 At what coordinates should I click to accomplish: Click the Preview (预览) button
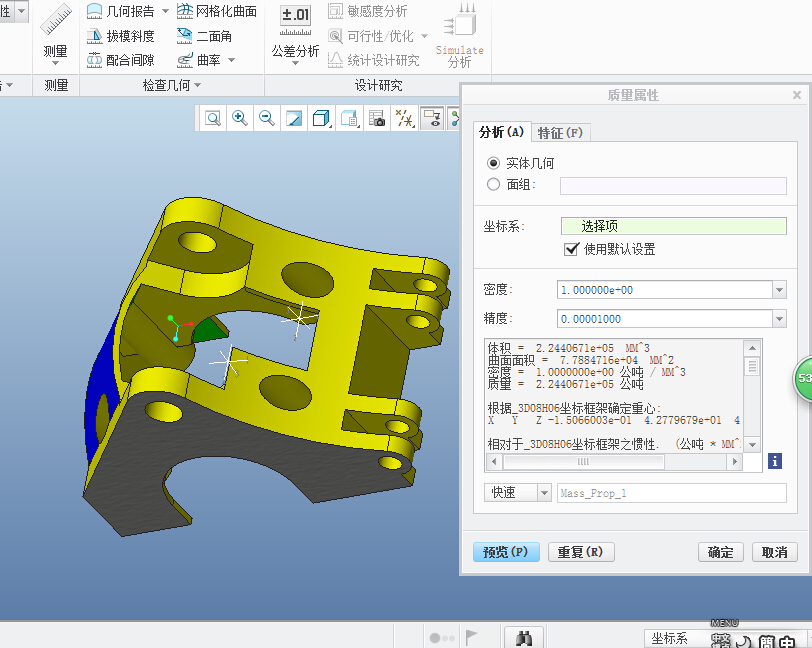pos(506,552)
